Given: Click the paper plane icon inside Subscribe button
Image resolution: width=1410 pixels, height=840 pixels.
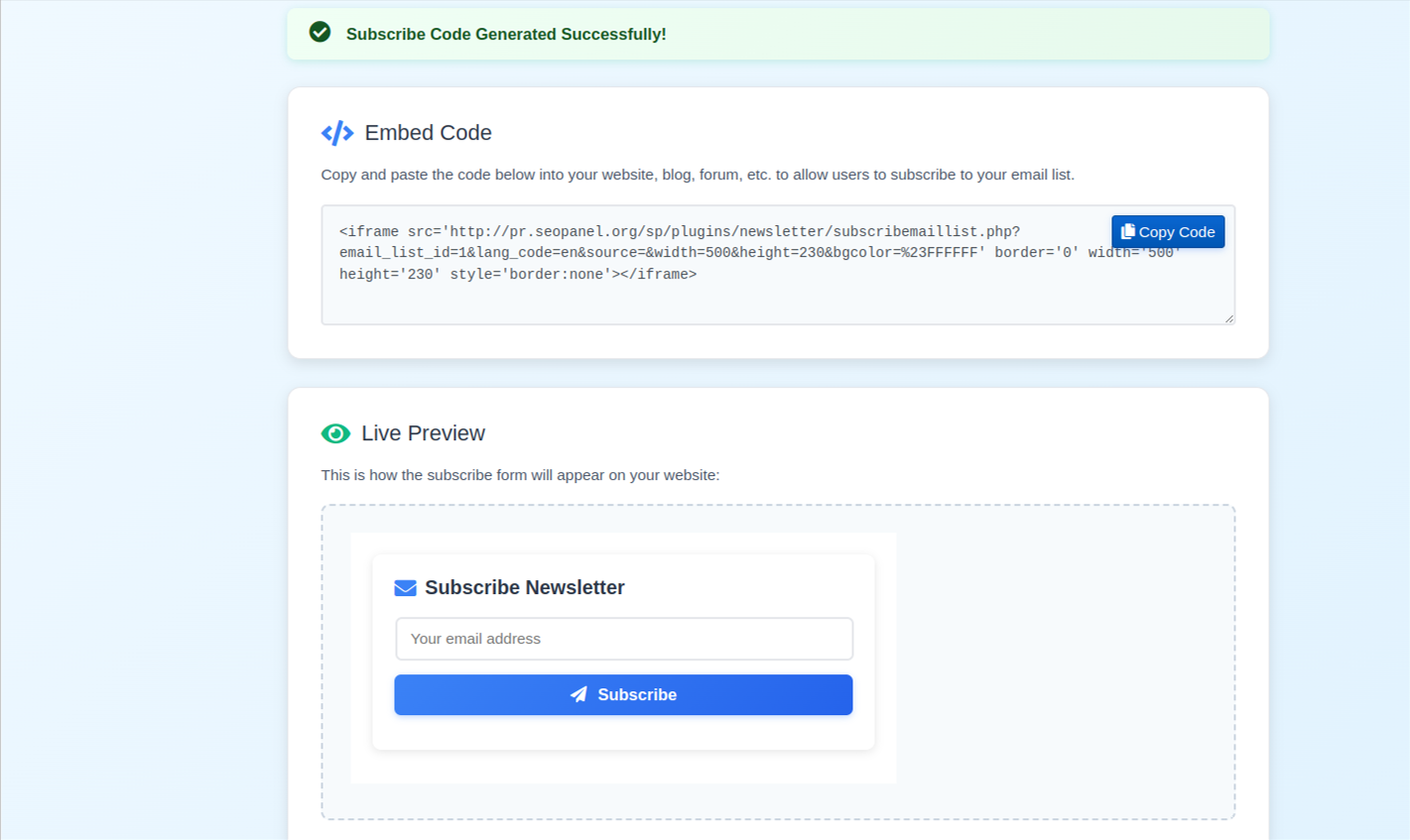Looking at the screenshot, I should 579,695.
